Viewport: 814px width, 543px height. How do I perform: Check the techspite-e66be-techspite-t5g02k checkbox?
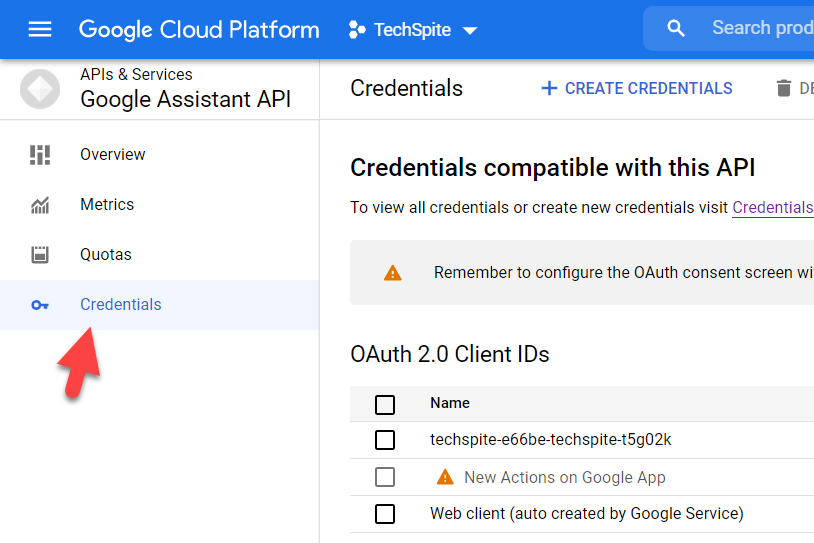coord(385,440)
